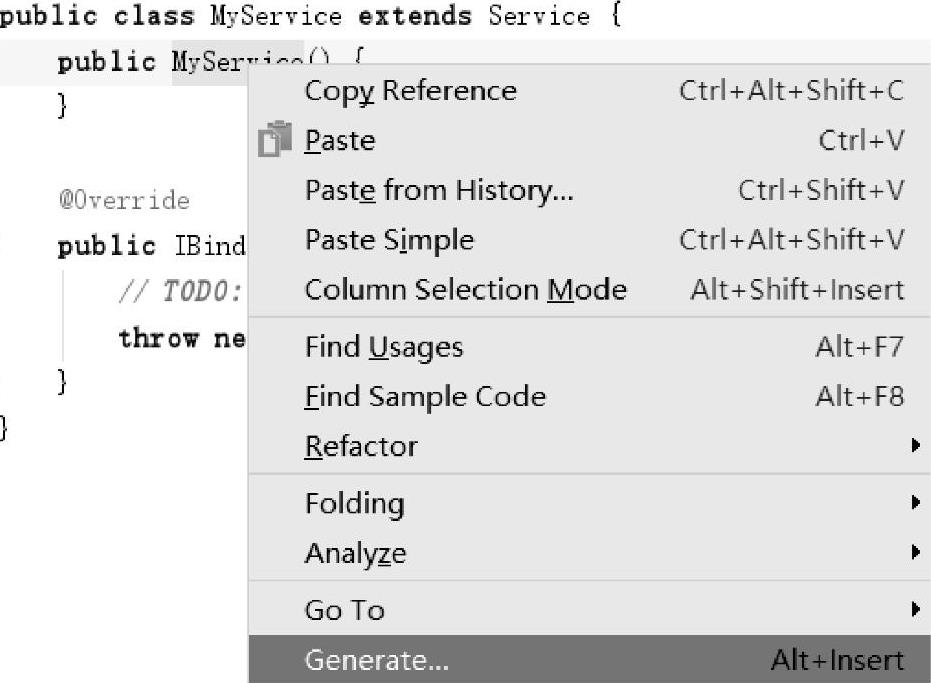Click the class keyword on first line
The width and height of the screenshot is (931, 683).
click(x=153, y=17)
